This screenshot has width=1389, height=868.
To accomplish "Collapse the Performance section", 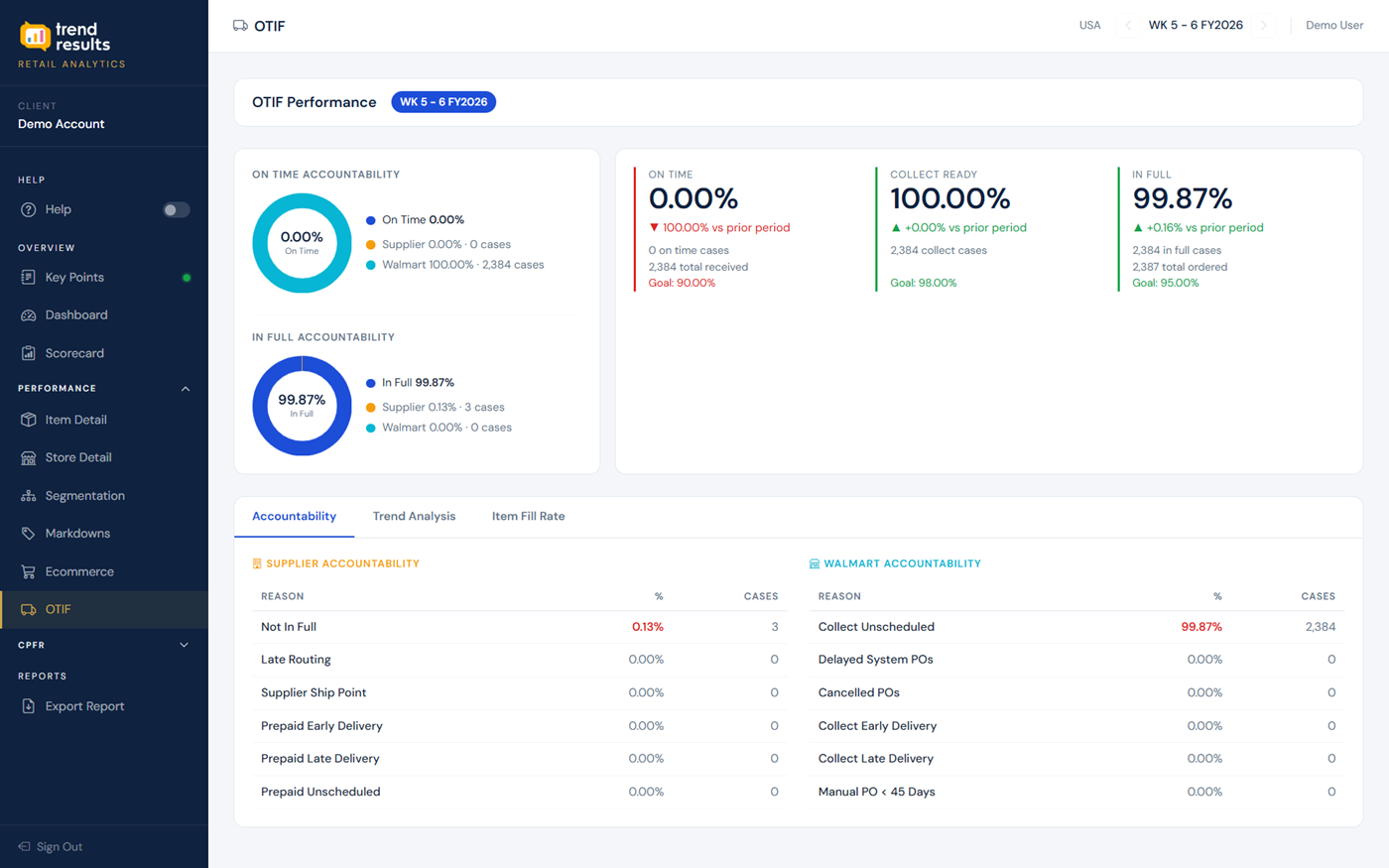I will coord(185,389).
